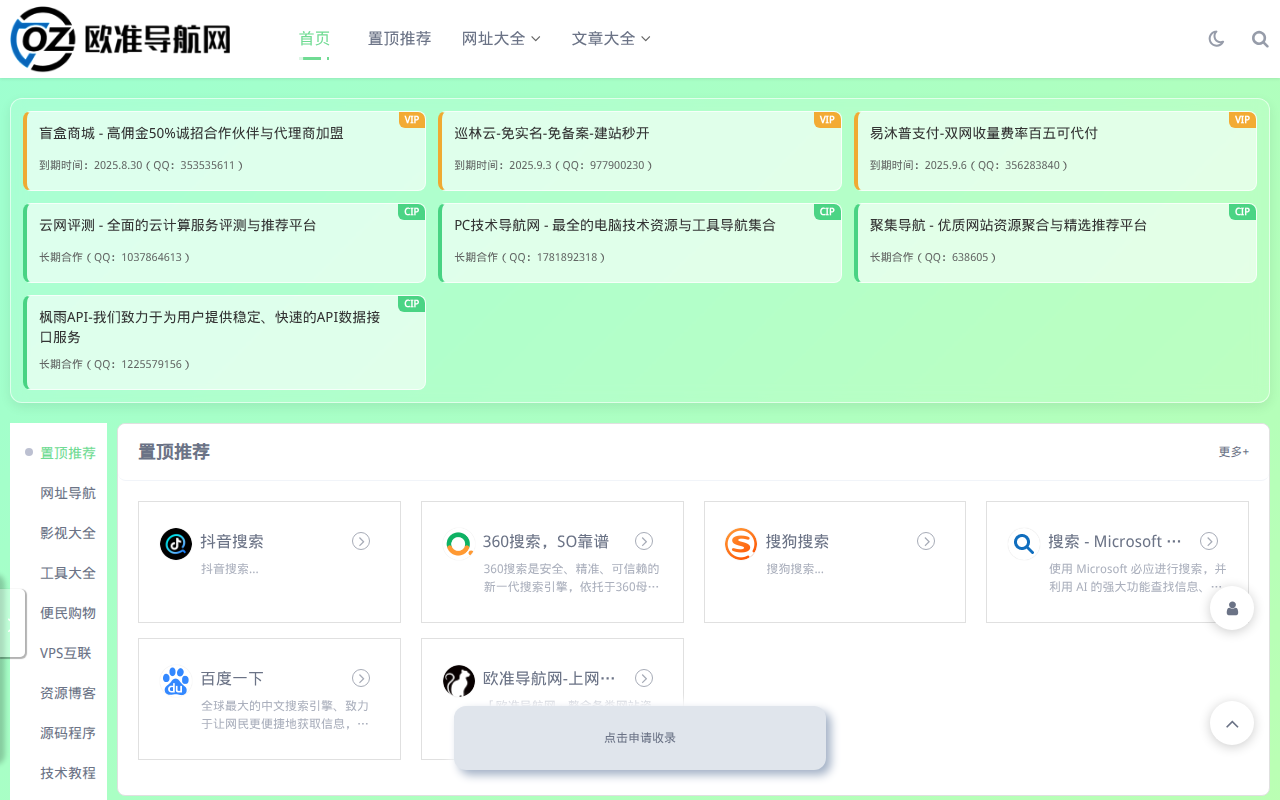The height and width of the screenshot is (800, 1280).
Task: Expand the 文章大全 dropdown menu
Action: click(611, 39)
